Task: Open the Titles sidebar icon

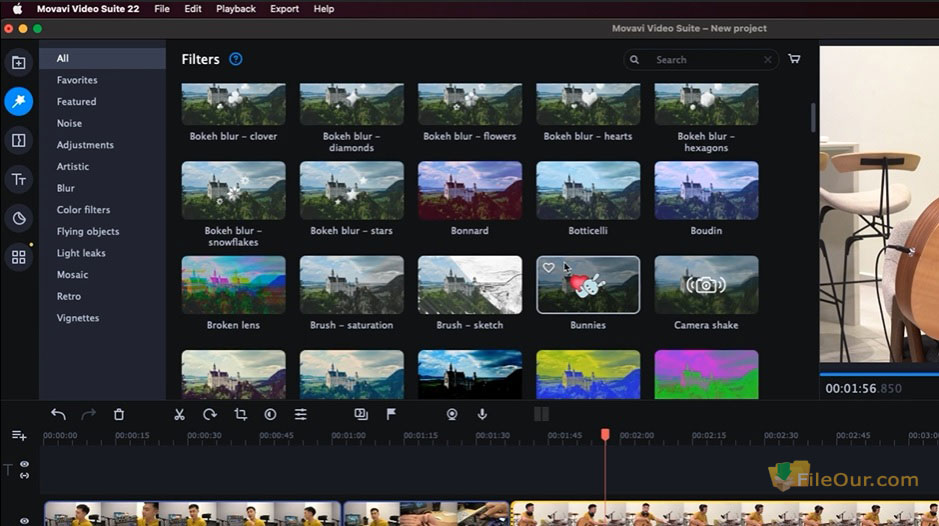Action: (x=19, y=179)
